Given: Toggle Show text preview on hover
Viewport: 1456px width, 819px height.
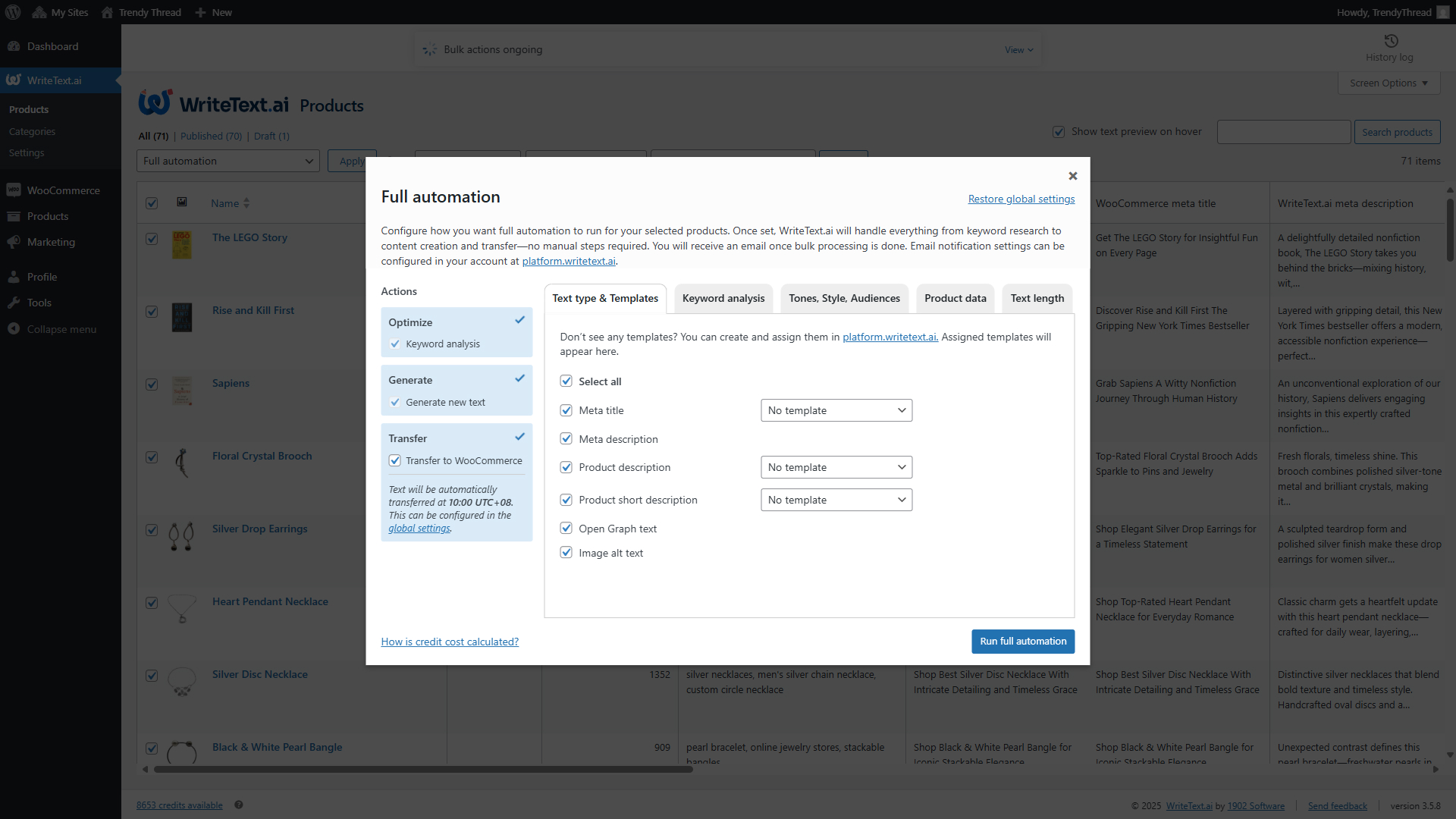Looking at the screenshot, I should (x=1059, y=131).
